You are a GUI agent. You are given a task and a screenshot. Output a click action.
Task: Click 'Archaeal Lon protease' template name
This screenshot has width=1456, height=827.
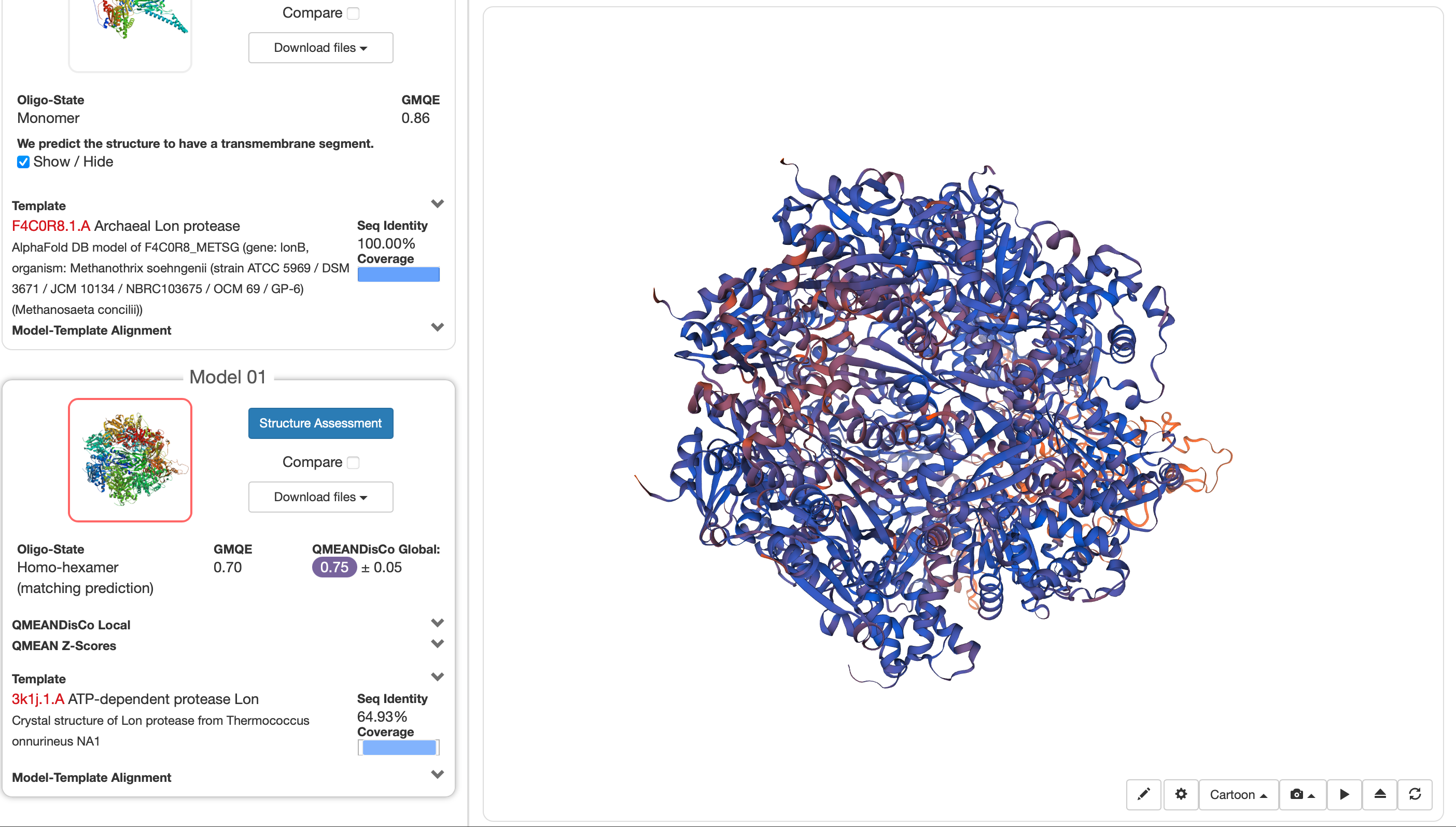pyautogui.click(x=167, y=226)
